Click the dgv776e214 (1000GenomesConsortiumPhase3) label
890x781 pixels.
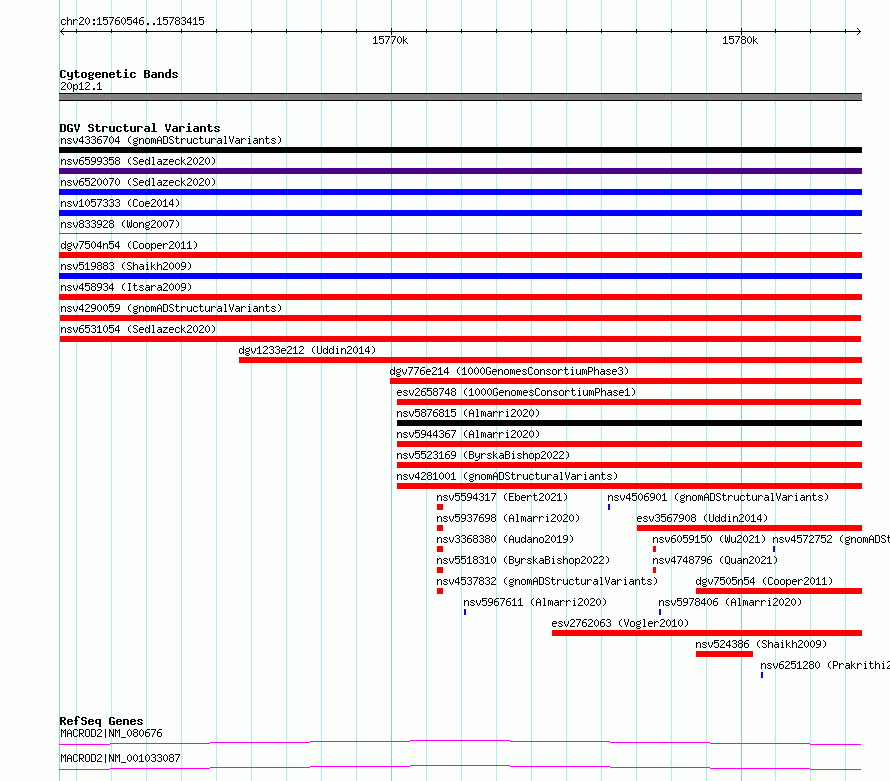(x=509, y=371)
